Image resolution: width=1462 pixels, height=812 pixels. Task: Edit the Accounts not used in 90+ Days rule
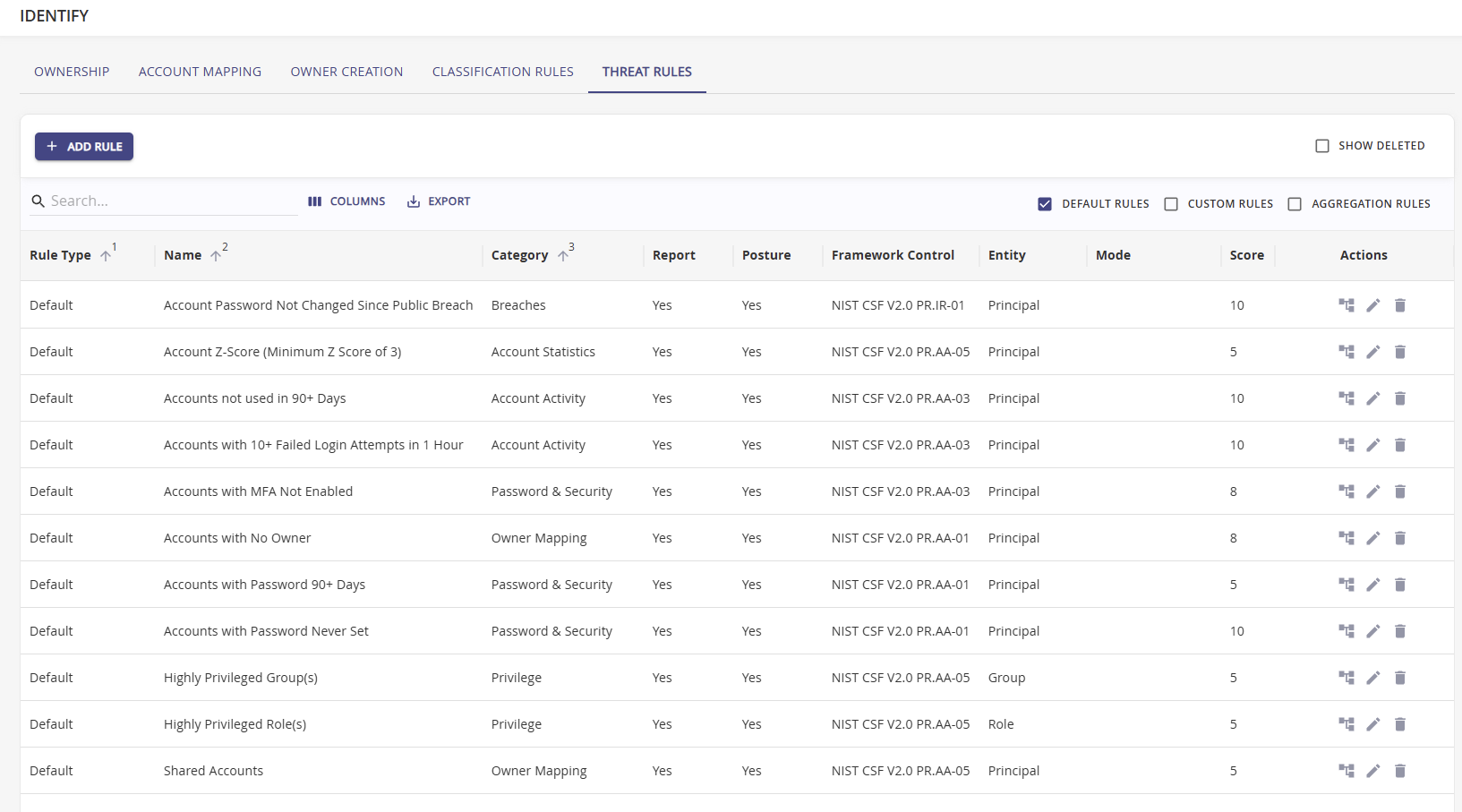coord(1372,398)
